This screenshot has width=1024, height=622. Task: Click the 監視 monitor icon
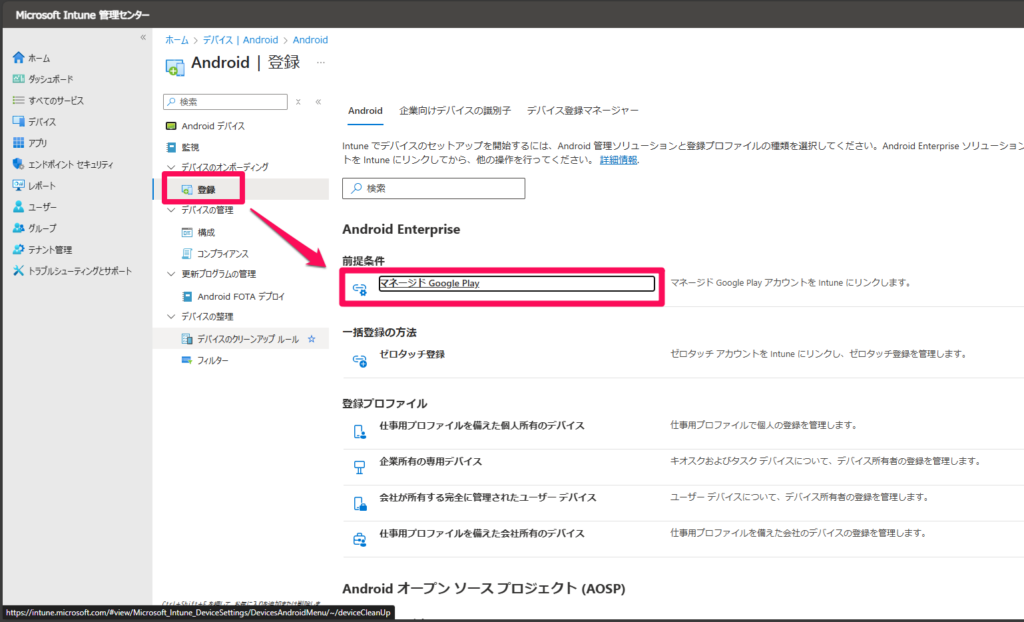pos(171,148)
